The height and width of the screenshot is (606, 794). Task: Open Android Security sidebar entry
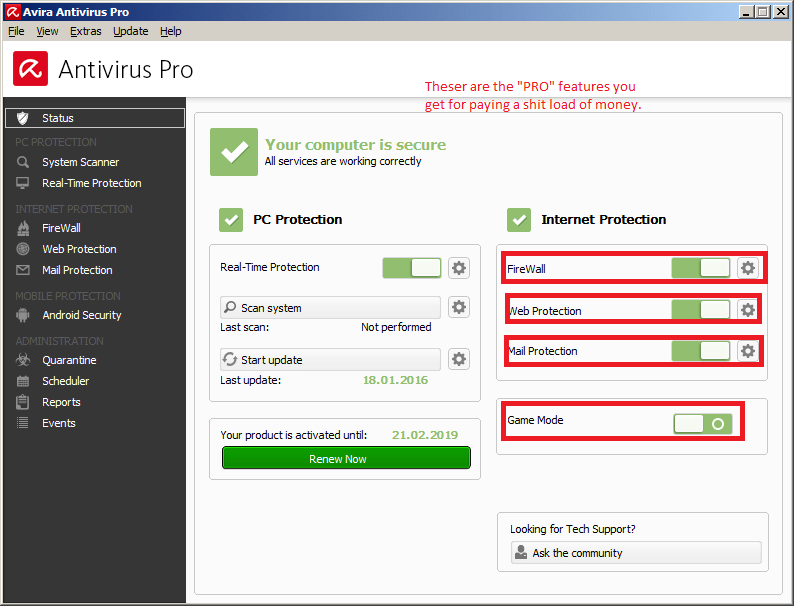82,315
